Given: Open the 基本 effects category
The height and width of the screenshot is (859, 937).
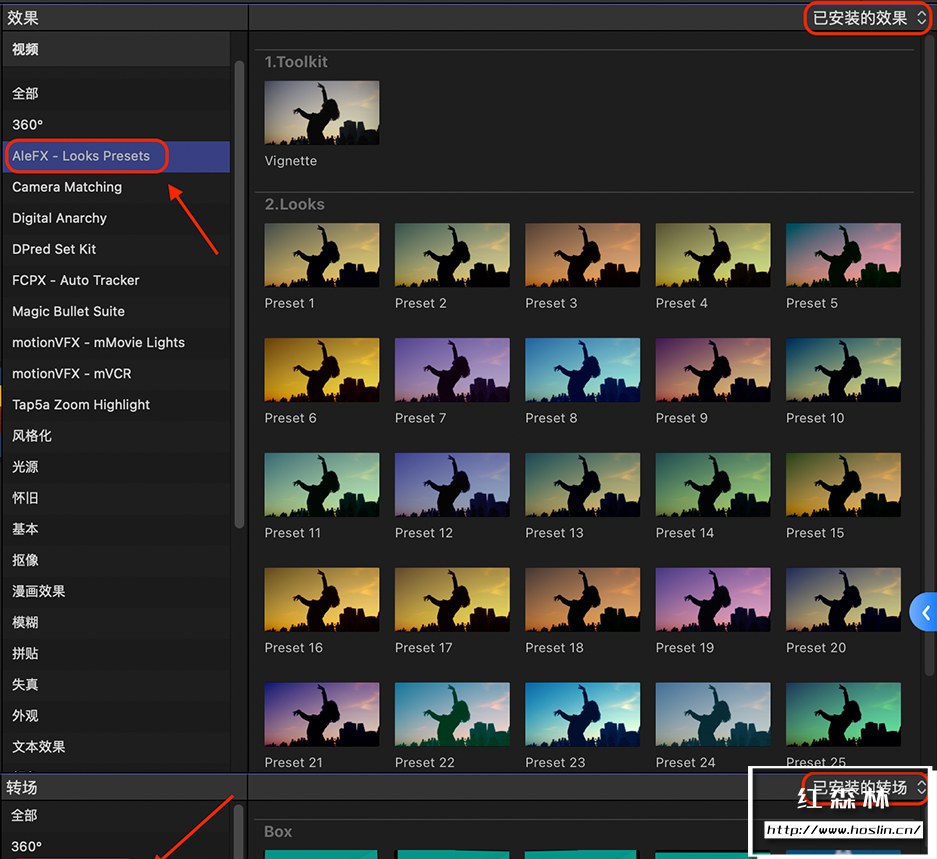Looking at the screenshot, I should click(x=116, y=529).
